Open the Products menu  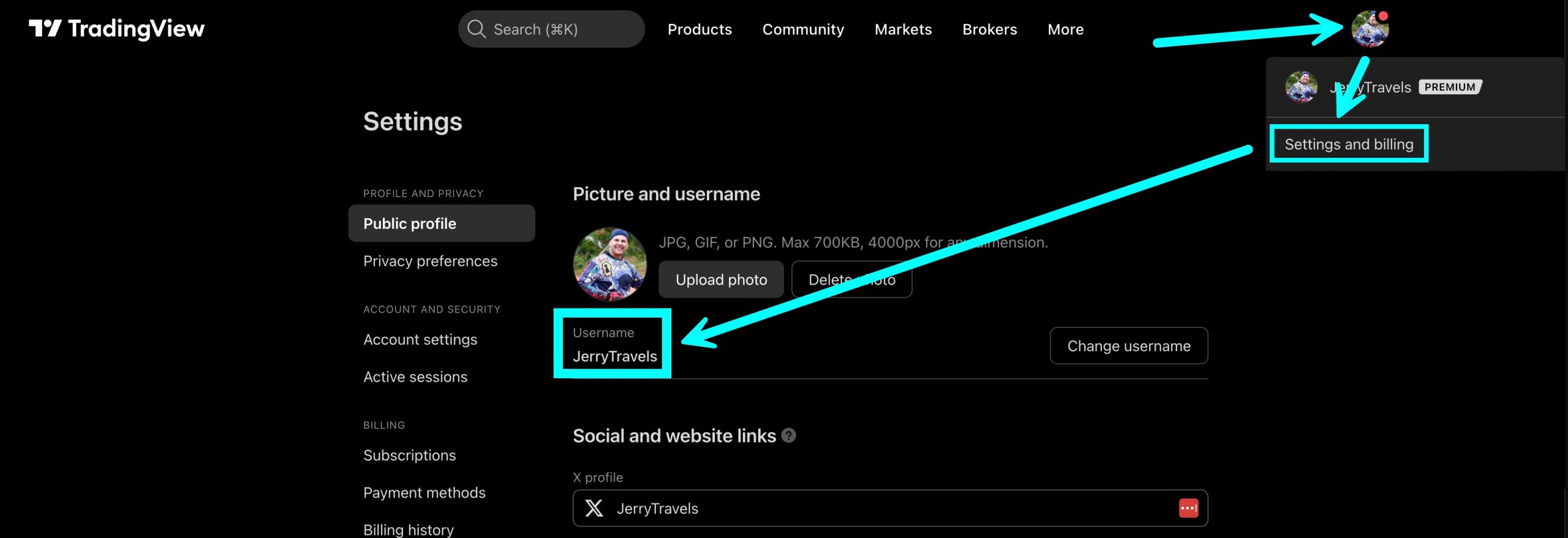(x=699, y=29)
